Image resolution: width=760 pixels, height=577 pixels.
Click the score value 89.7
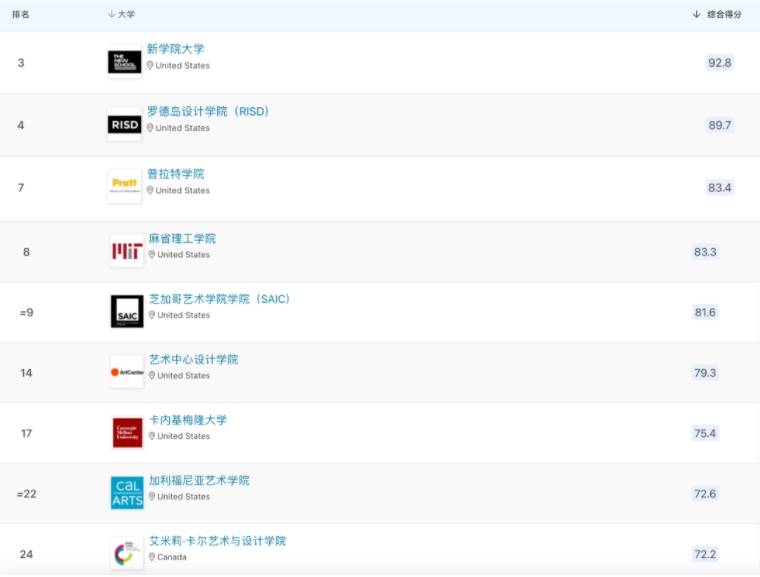(x=719, y=125)
